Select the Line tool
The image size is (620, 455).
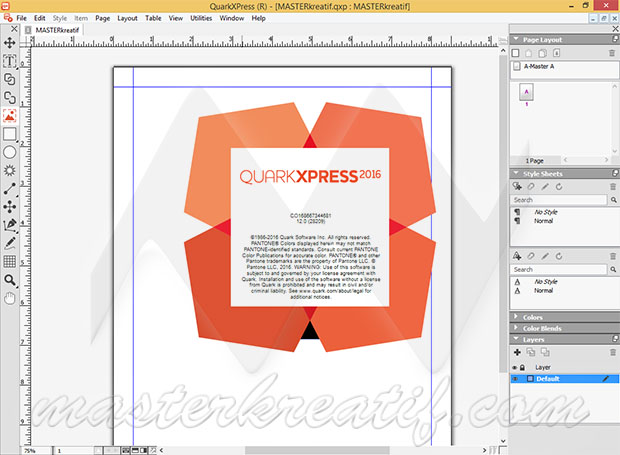[x=9, y=189]
